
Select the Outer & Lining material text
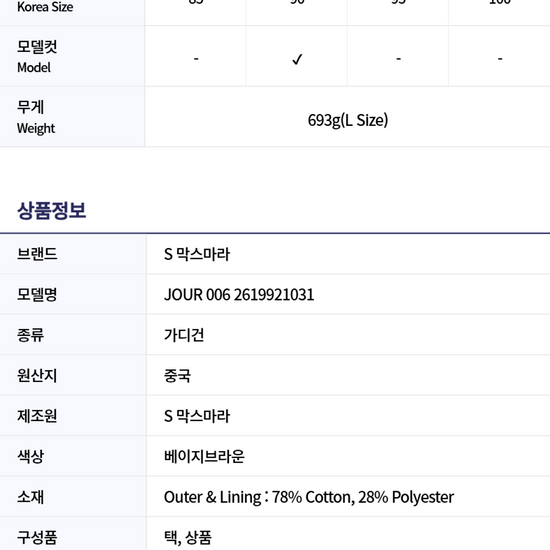(309, 497)
